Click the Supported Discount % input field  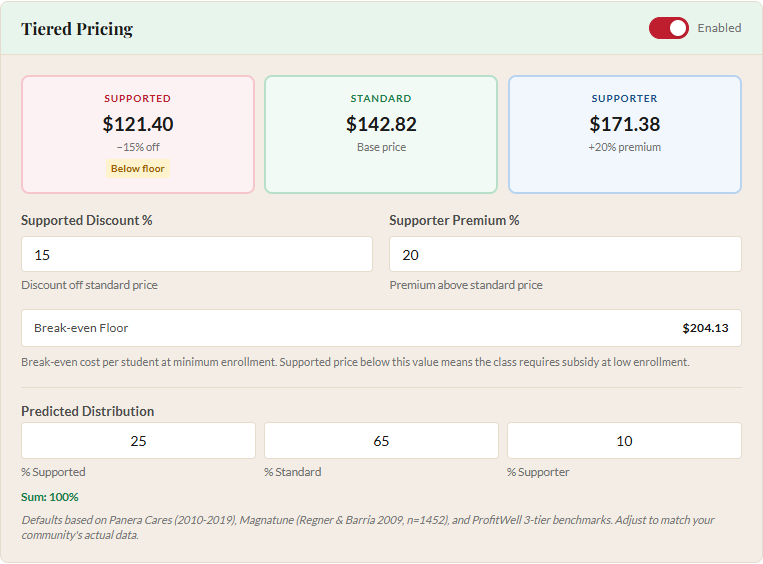[x=197, y=254]
